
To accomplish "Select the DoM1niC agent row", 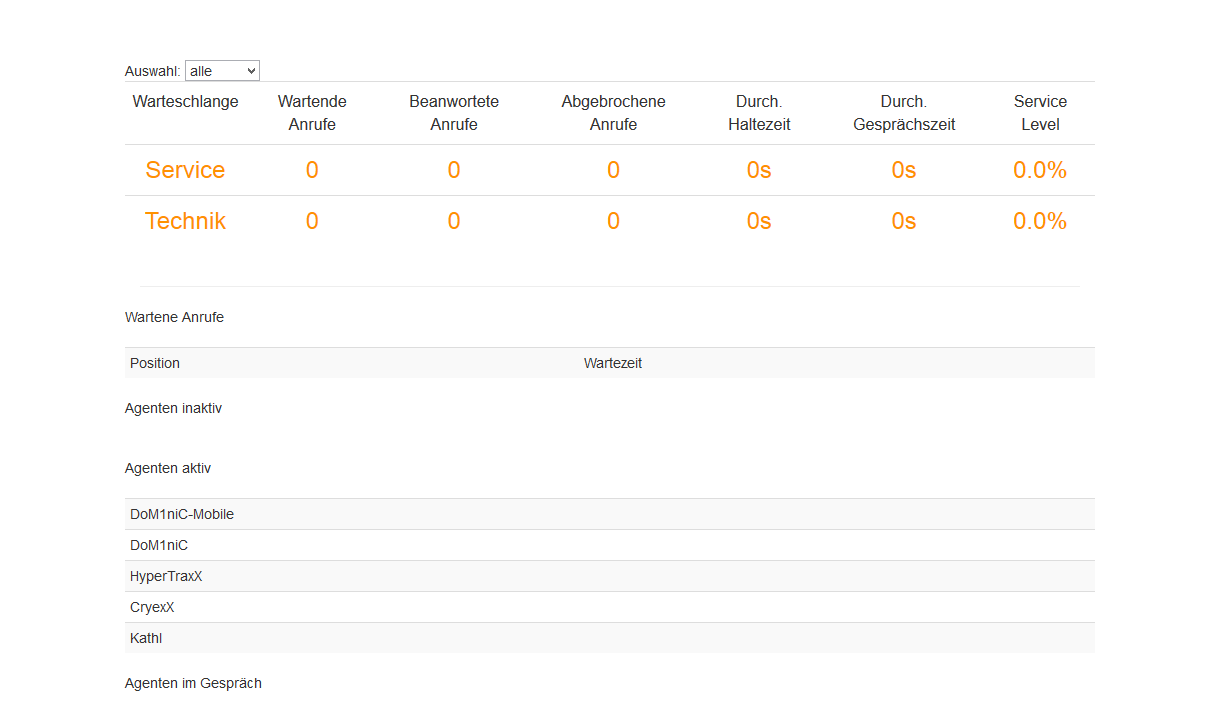I will [159, 545].
